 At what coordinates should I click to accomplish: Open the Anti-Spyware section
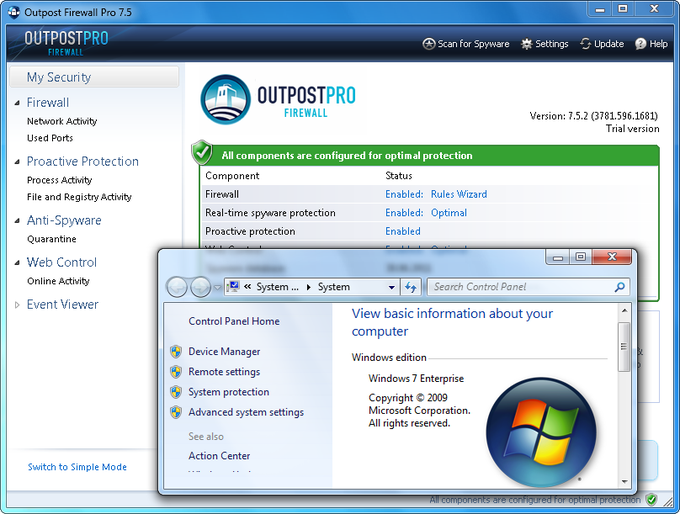[x=64, y=220]
